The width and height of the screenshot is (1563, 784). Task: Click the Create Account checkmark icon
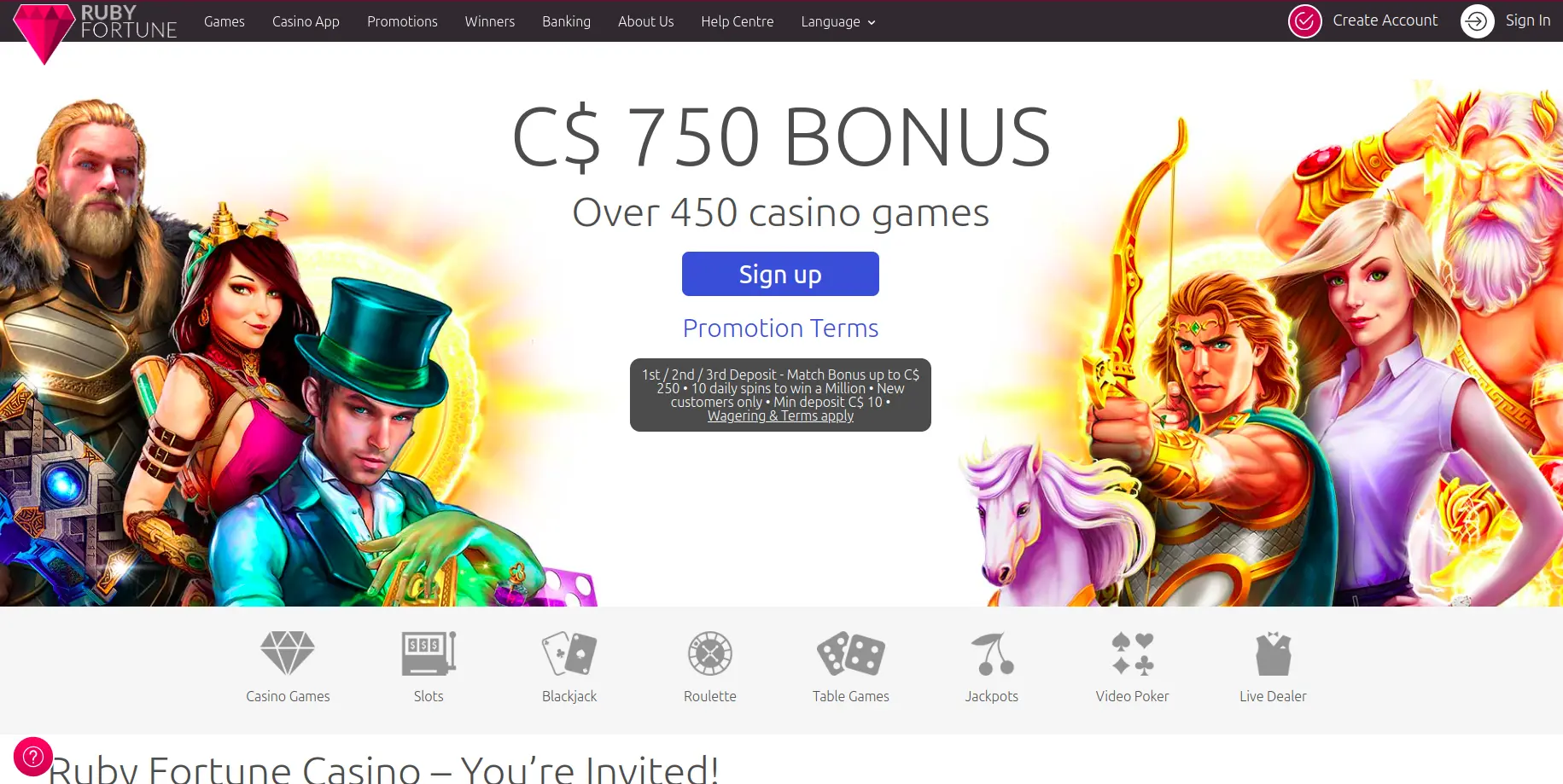pyautogui.click(x=1305, y=21)
